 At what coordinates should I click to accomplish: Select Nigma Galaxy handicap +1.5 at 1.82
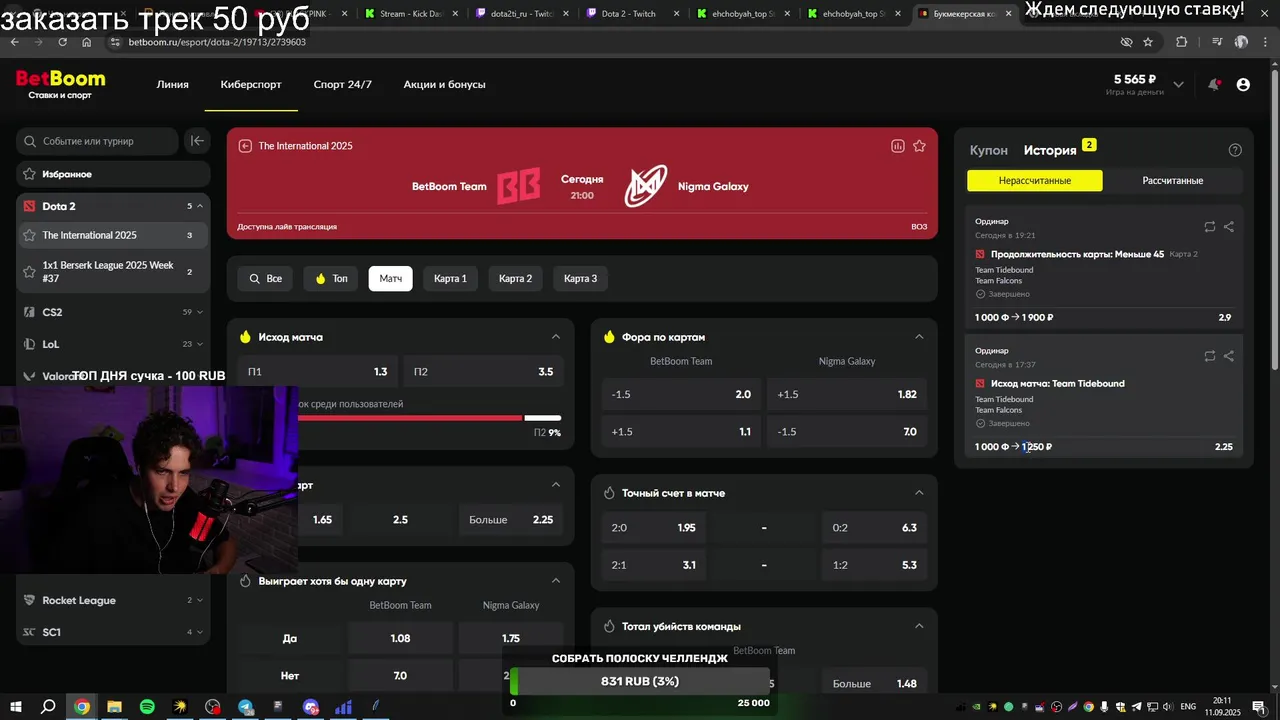(x=847, y=395)
